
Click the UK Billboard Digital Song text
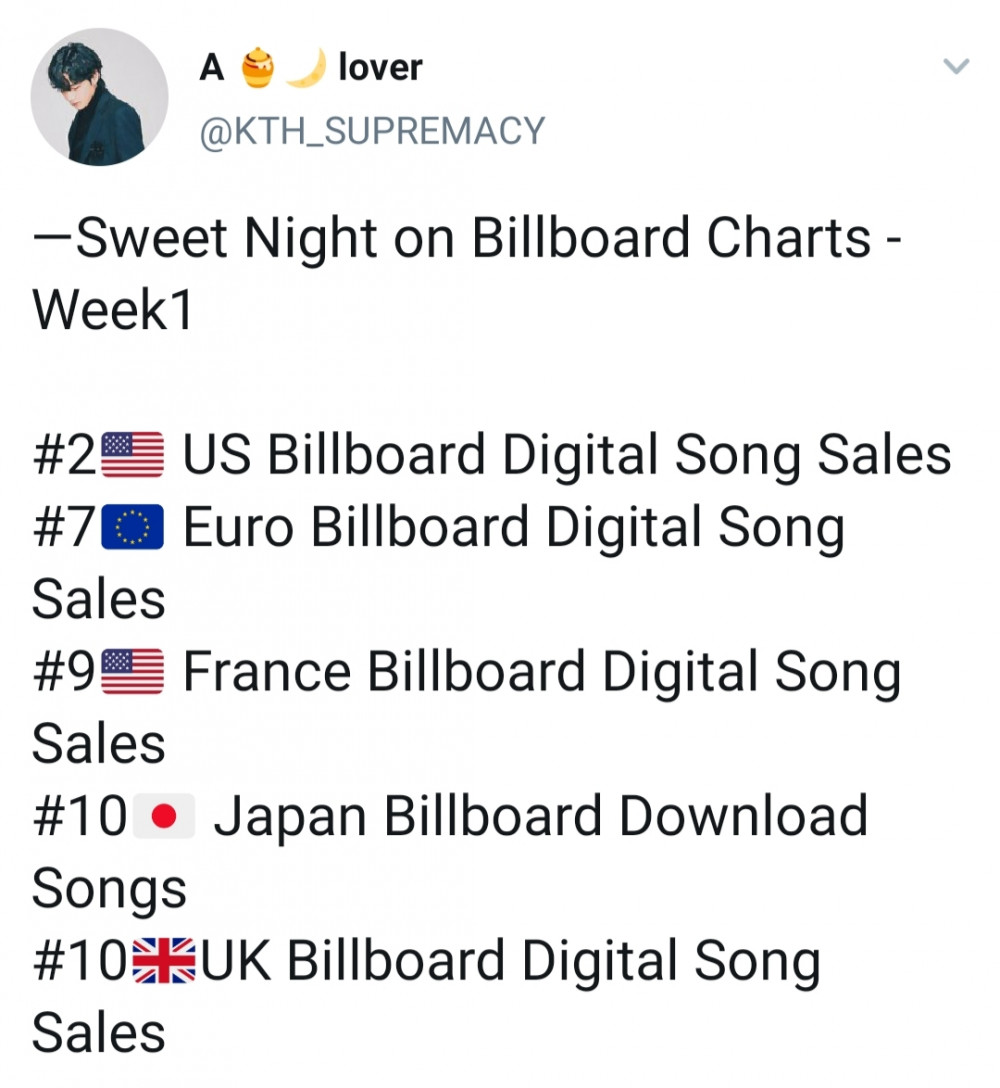pos(511,962)
